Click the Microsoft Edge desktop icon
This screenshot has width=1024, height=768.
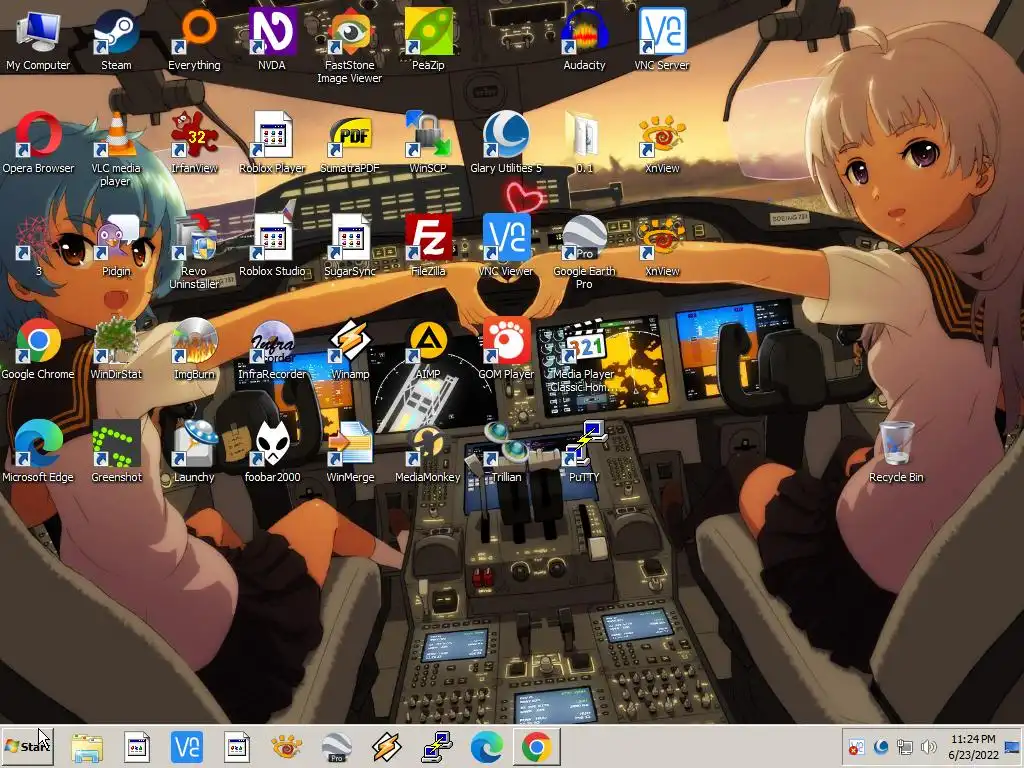(38, 452)
